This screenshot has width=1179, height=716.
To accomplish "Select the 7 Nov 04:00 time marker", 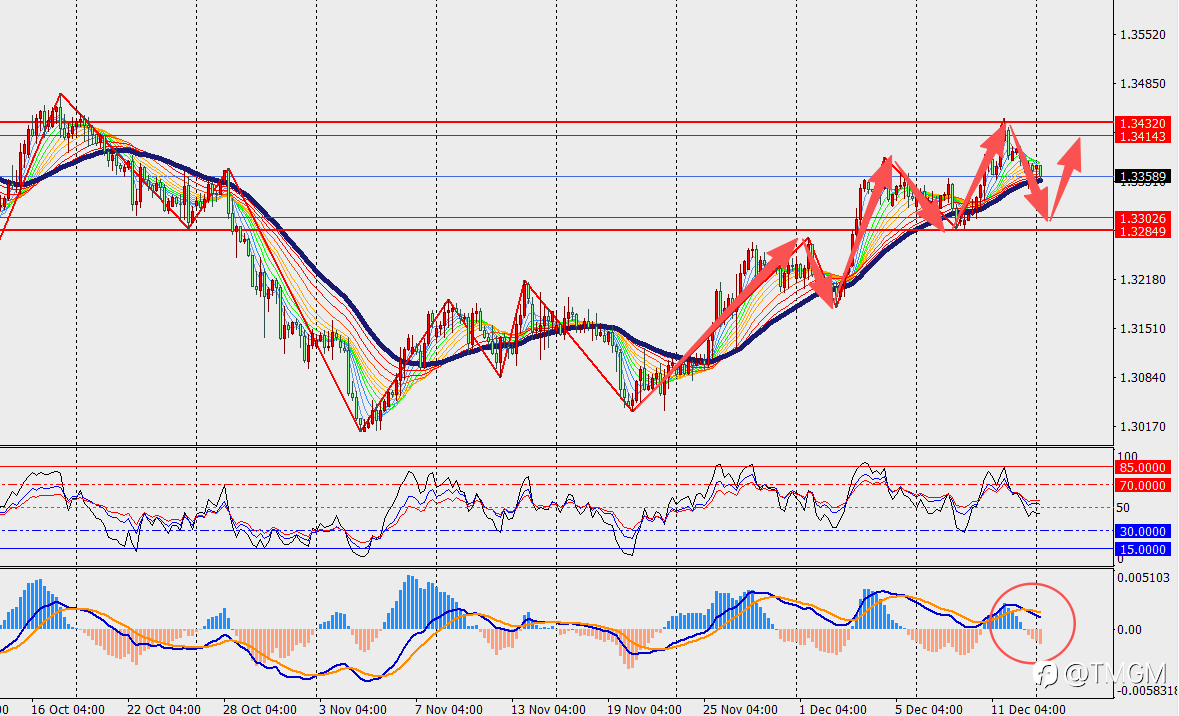I will coord(449,709).
